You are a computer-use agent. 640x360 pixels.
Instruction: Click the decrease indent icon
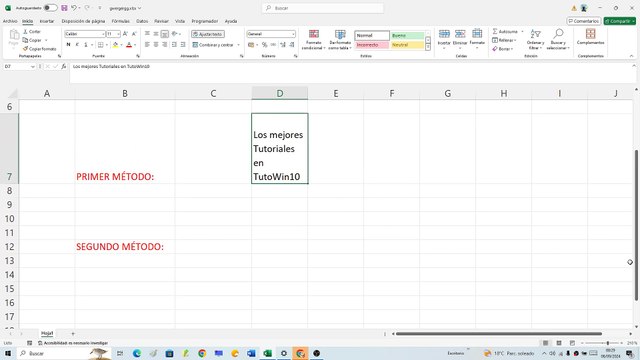174,44
